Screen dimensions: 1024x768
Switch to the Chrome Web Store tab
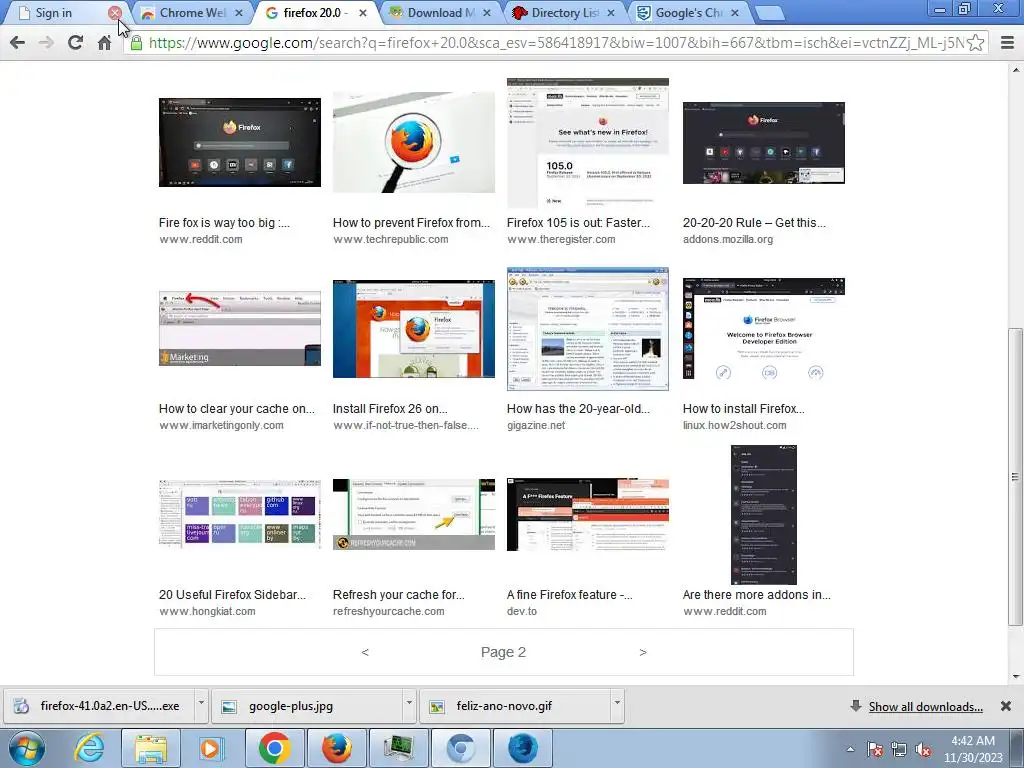(192, 12)
